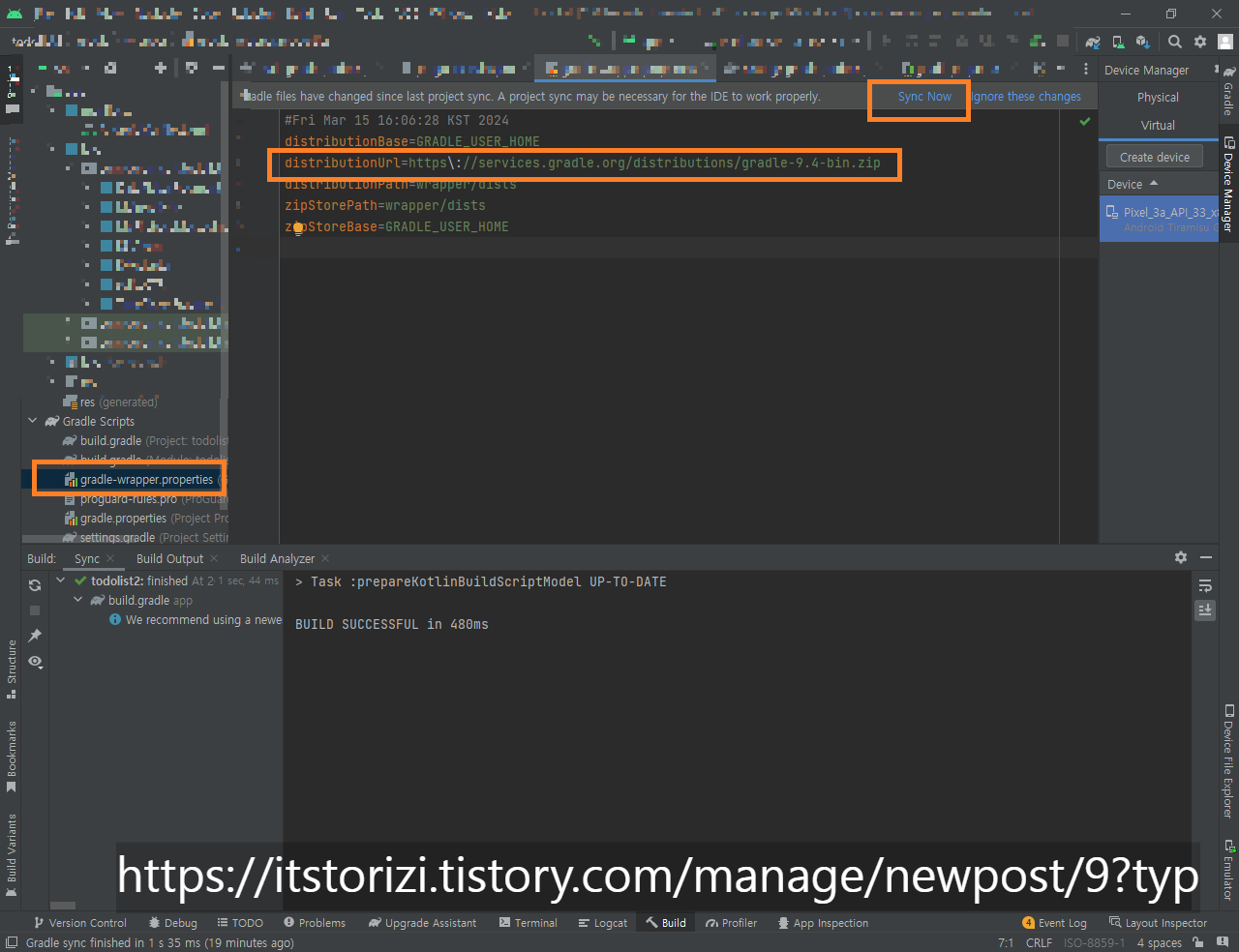Close the Build Output tab
The width and height of the screenshot is (1239, 952).
pos(214,559)
